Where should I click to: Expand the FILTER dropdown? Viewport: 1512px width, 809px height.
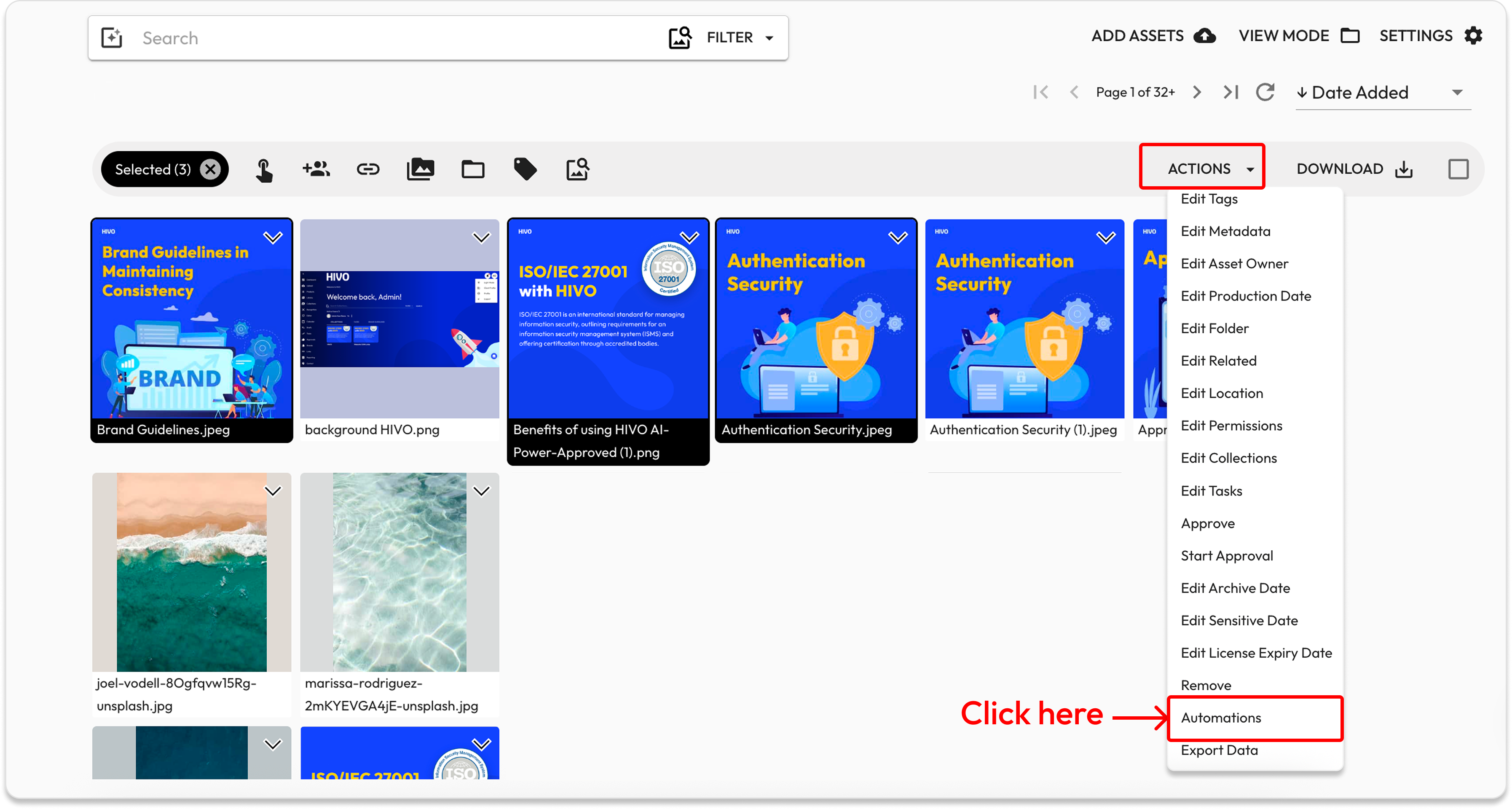click(x=740, y=38)
